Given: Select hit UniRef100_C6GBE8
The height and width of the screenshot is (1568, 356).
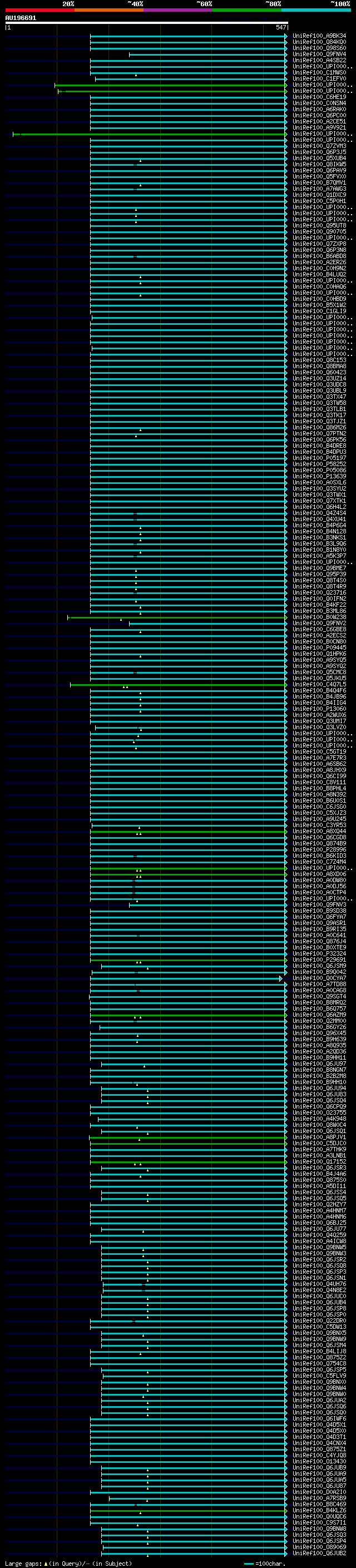Looking at the screenshot, I should tap(319, 630).
